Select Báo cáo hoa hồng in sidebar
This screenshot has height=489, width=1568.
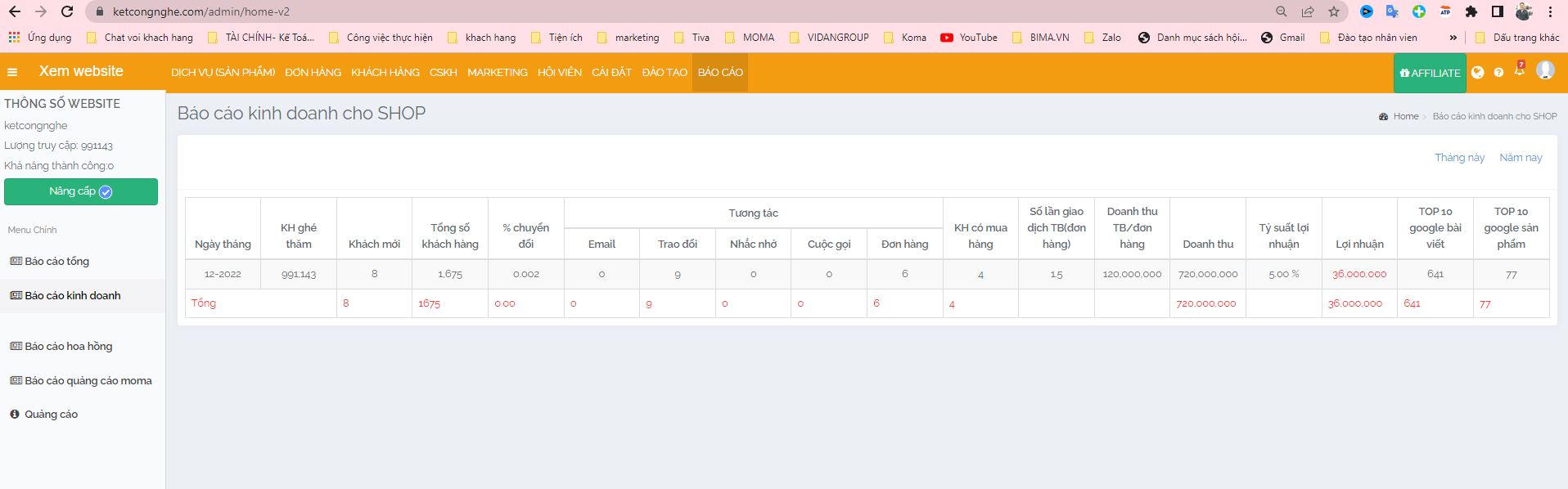coord(69,347)
